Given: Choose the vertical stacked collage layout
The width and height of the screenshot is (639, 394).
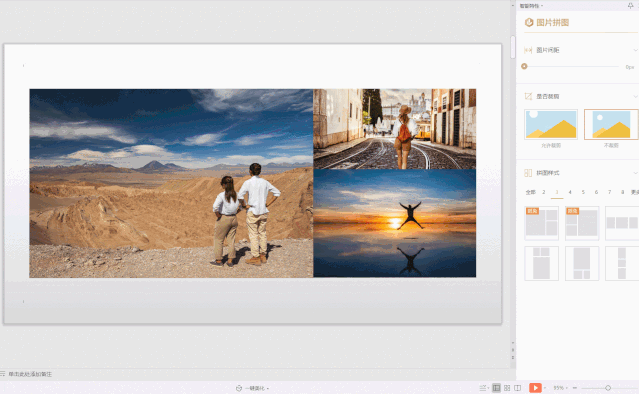Looking at the screenshot, I should click(x=622, y=264).
